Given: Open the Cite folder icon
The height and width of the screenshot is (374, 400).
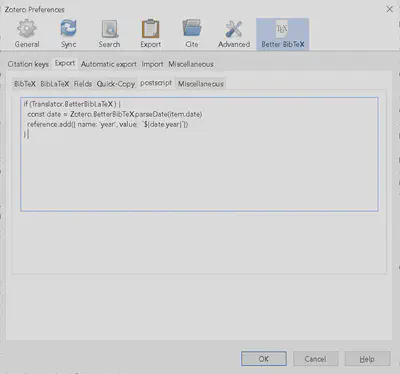Looking at the screenshot, I should (192, 28).
